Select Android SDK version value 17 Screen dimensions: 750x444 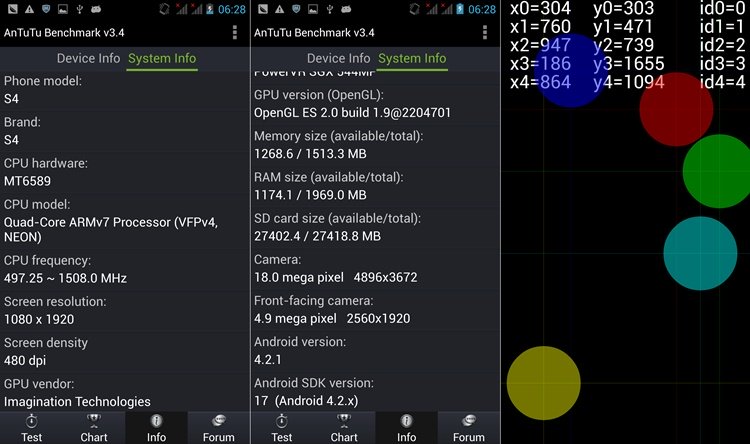306,401
